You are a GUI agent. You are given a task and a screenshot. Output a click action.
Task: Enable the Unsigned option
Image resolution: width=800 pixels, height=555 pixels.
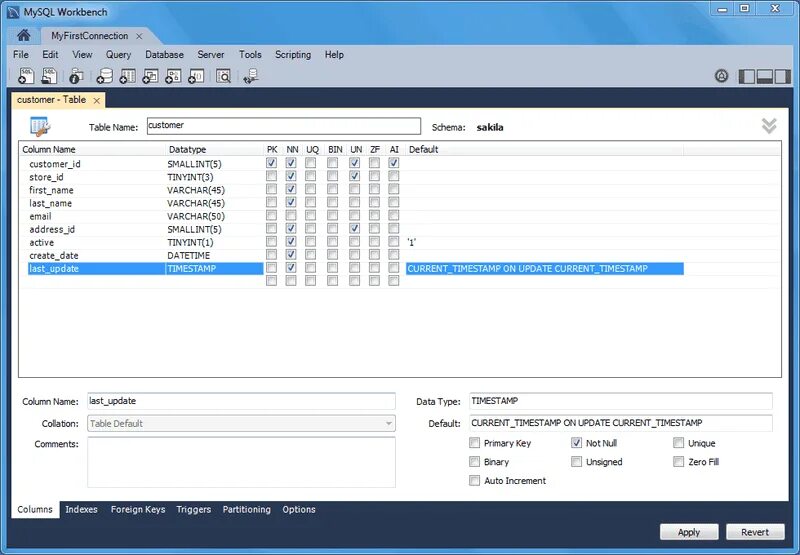point(577,462)
